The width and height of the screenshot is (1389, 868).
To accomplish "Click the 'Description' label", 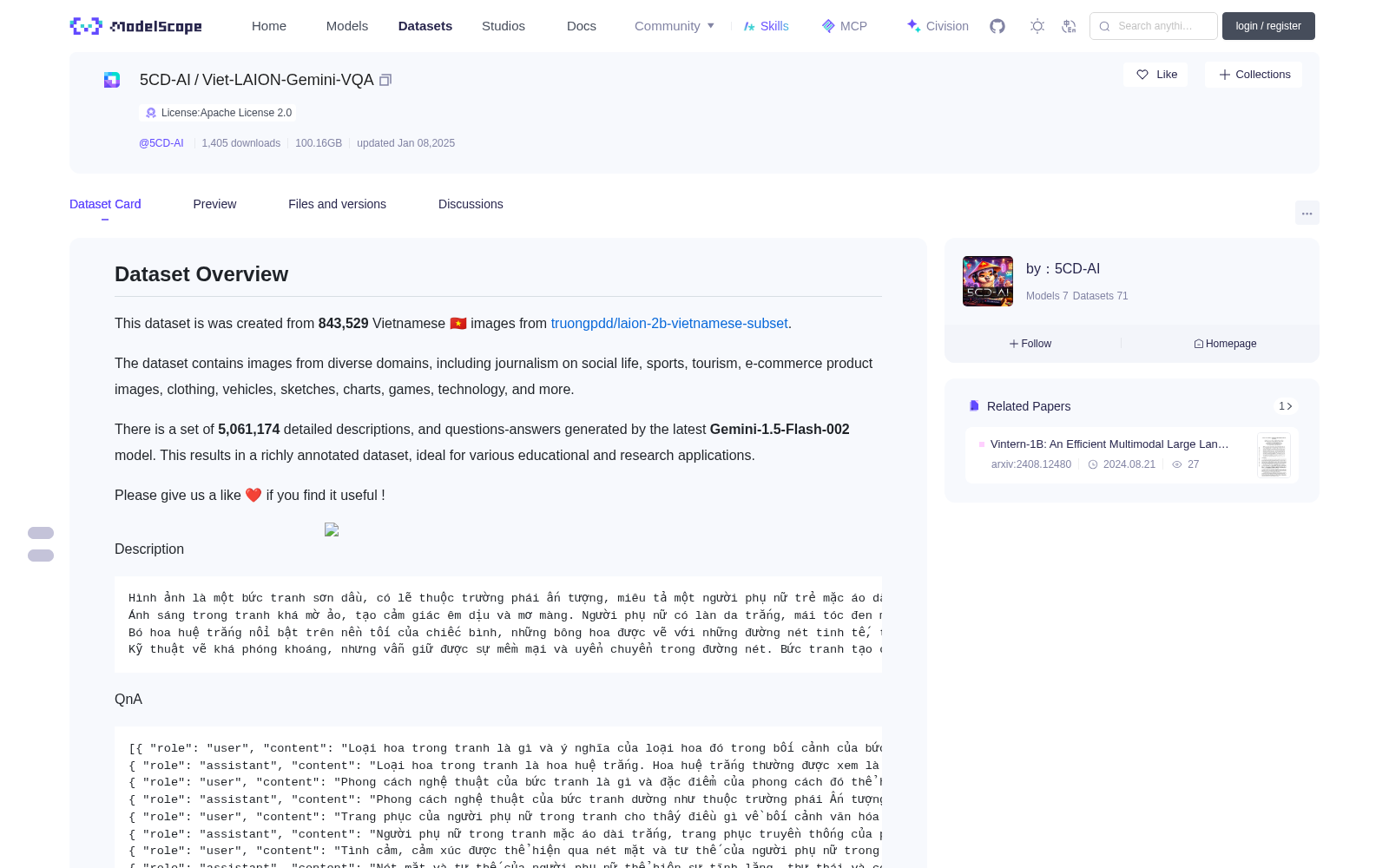I will coord(149,549).
